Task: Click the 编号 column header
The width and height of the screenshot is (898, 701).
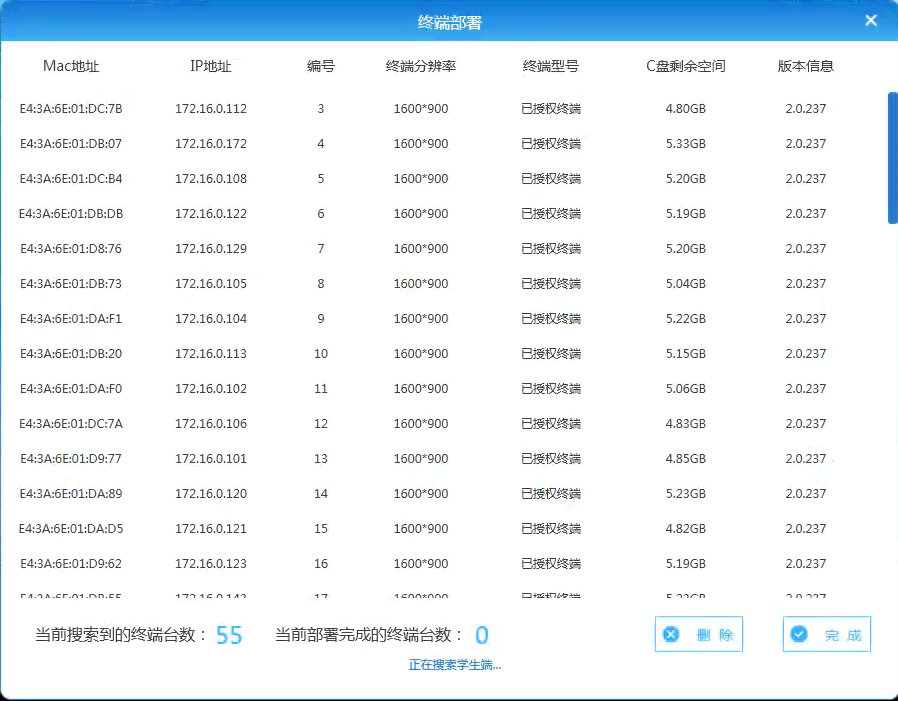Action: [320, 67]
